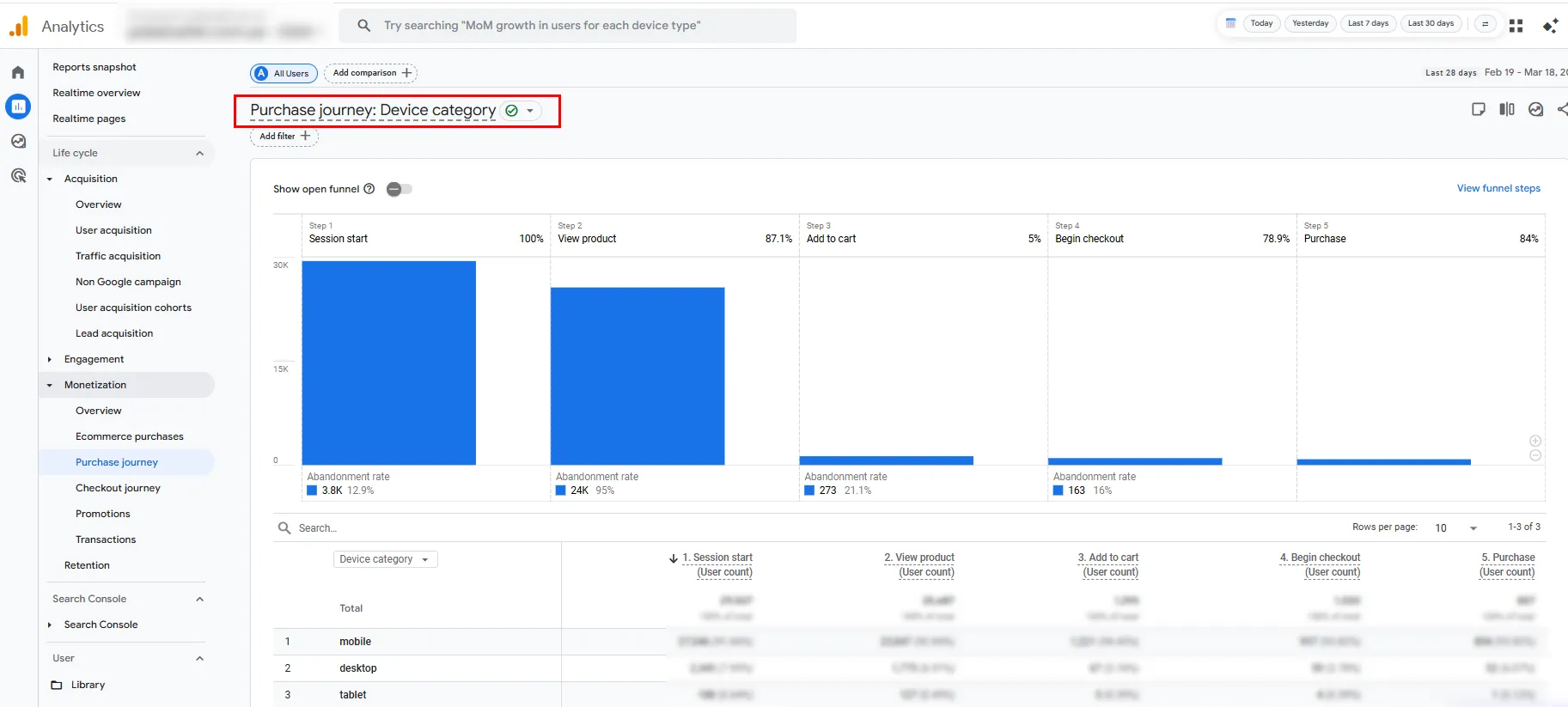This screenshot has width=1568, height=707.
Task: Click the help icon beside Show open funnel
Action: click(369, 189)
